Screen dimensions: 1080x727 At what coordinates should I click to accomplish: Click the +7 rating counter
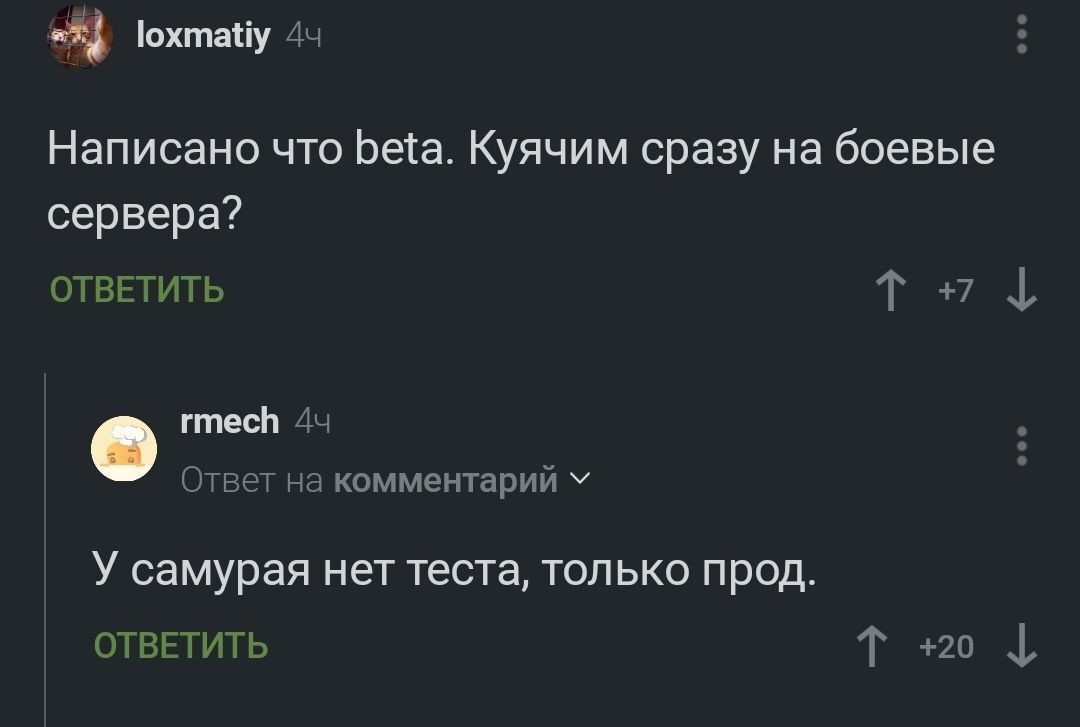(955, 291)
